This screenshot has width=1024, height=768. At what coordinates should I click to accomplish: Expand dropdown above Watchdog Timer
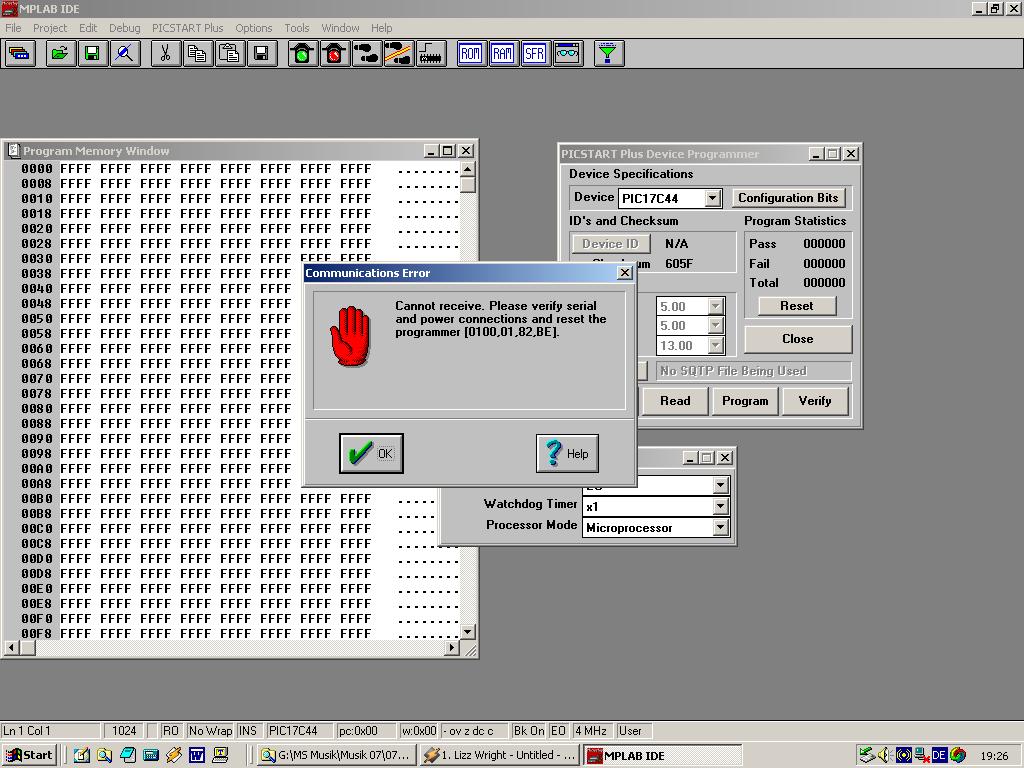[720, 485]
